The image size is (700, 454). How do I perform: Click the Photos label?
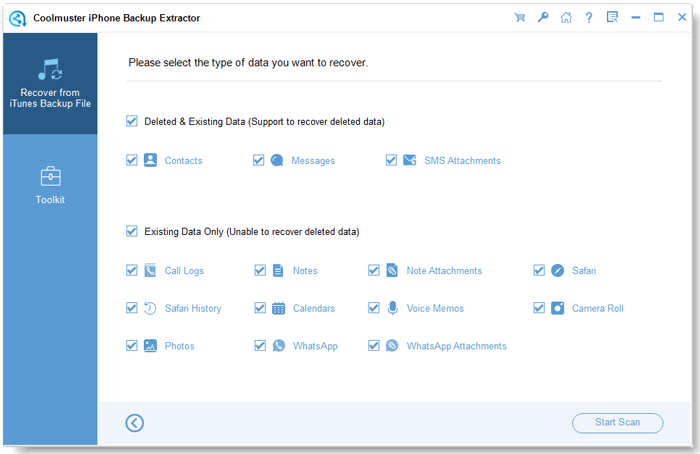[179, 346]
